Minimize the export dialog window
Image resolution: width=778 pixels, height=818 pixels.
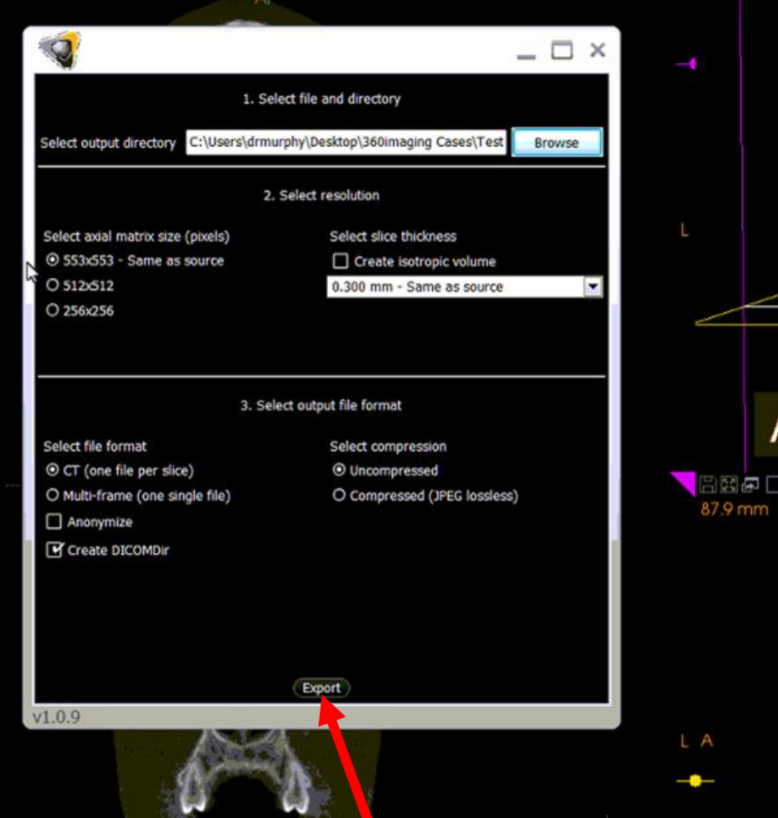526,56
